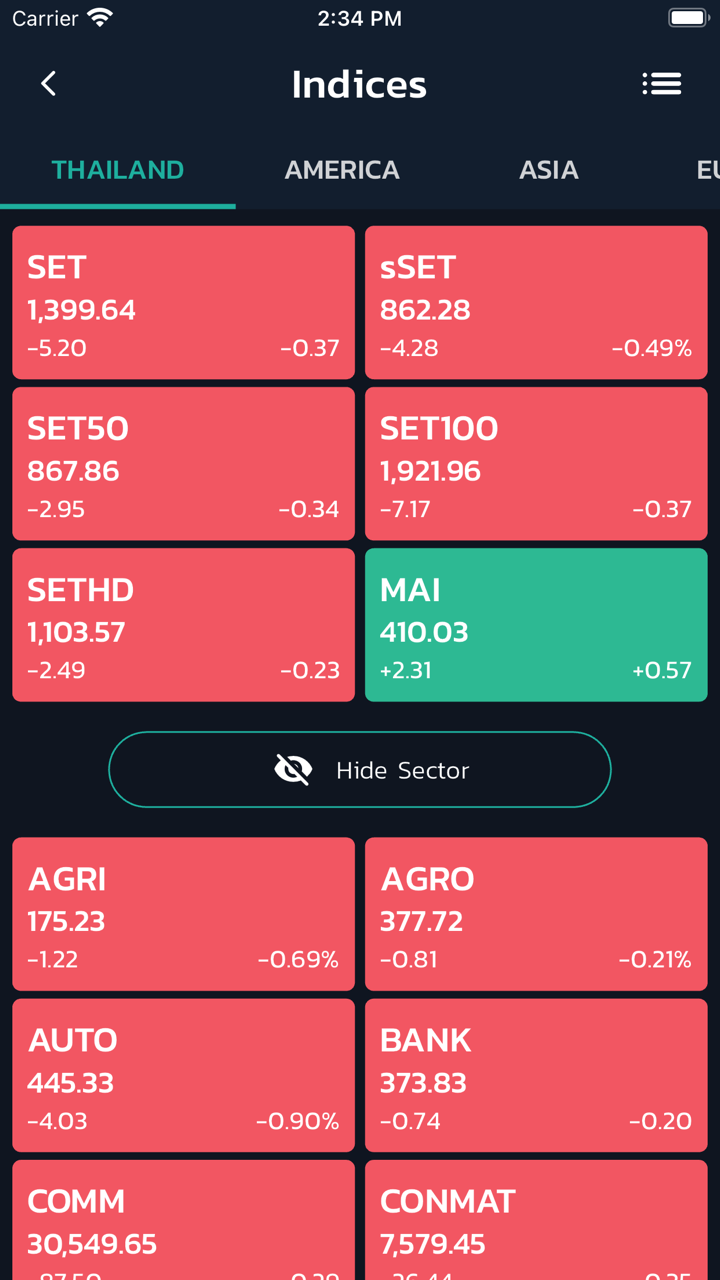Switch to the ASIA tab

pos(548,170)
